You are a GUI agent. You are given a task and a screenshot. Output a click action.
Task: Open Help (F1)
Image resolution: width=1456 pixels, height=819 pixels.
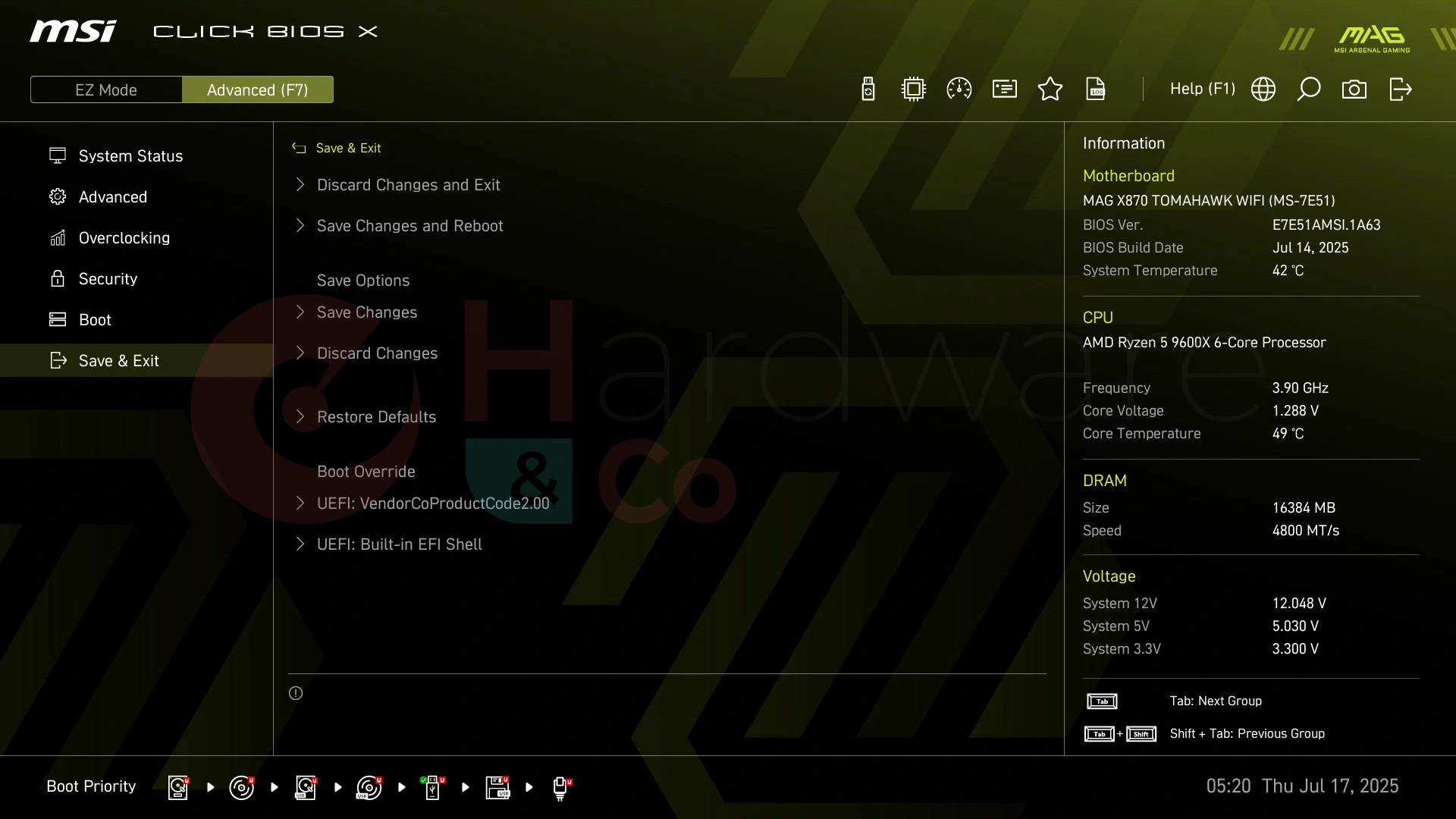[1203, 89]
